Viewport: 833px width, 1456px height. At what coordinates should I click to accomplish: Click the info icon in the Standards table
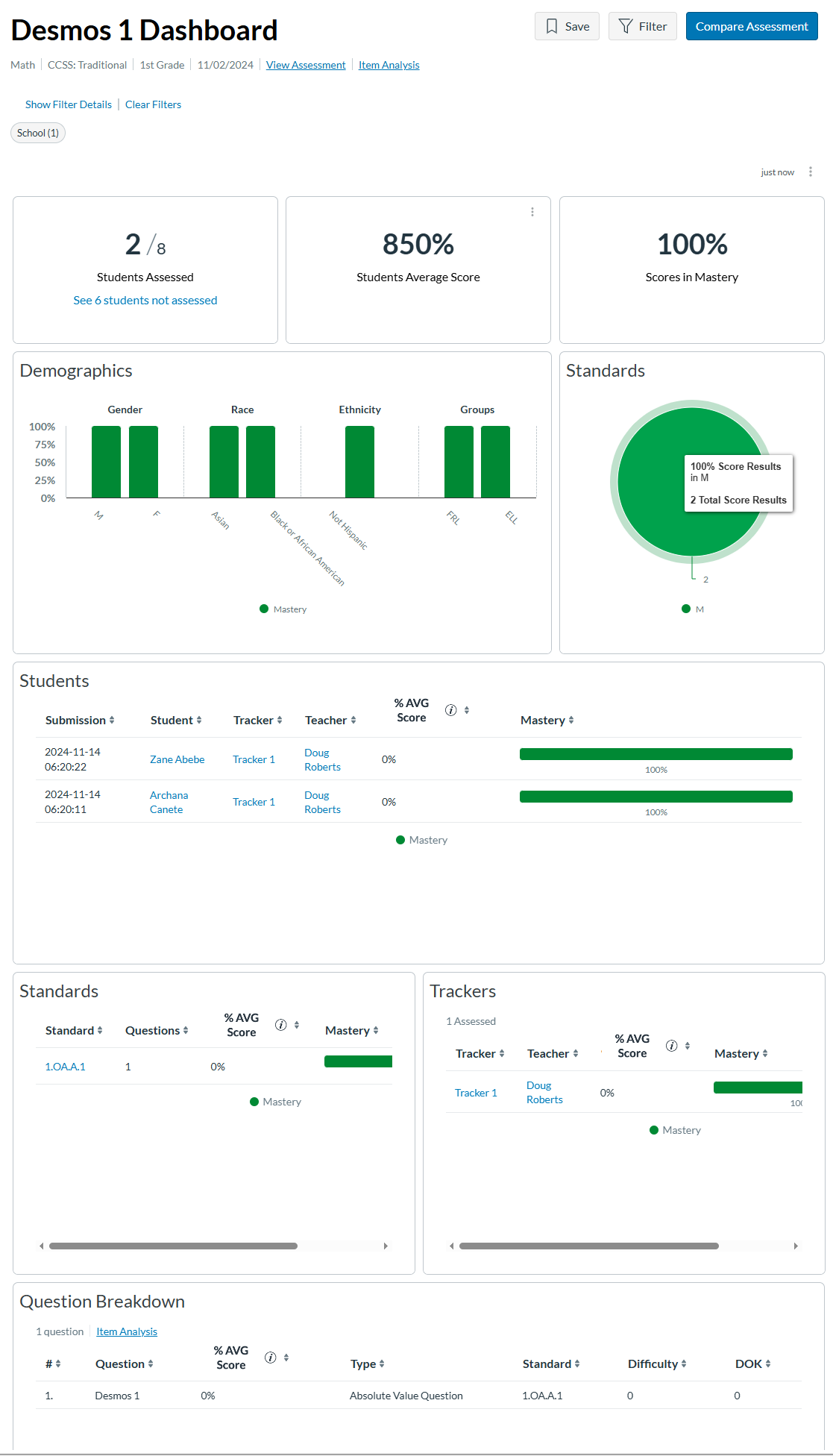click(x=281, y=1025)
